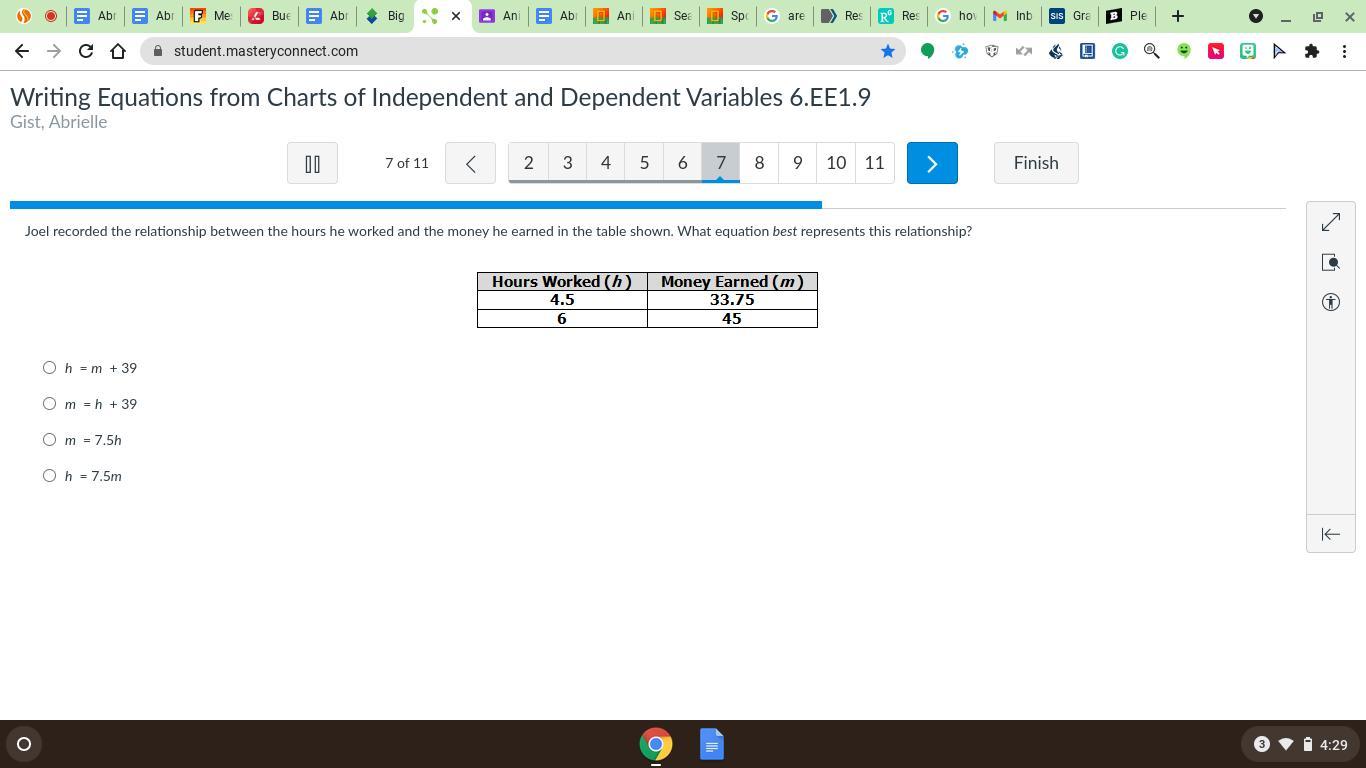Screen dimensions: 1366x768
Task: Open the Extensions puzzle-piece menu
Action: point(1312,51)
